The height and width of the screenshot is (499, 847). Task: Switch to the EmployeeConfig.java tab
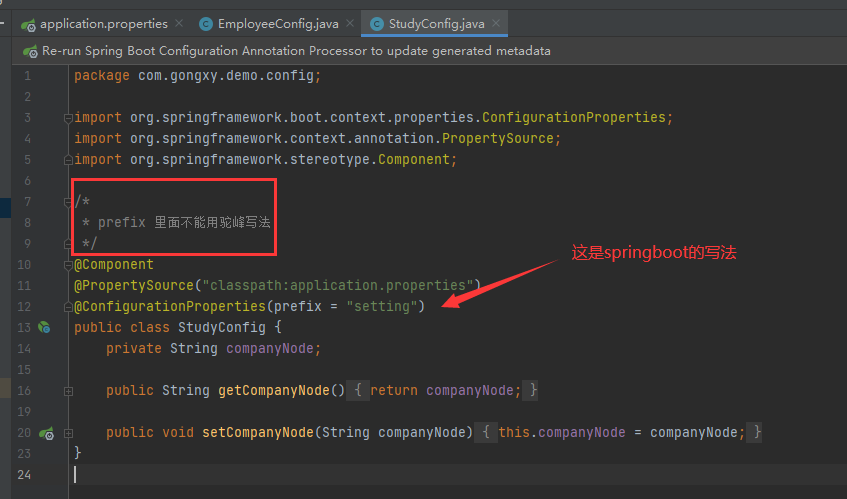278,24
